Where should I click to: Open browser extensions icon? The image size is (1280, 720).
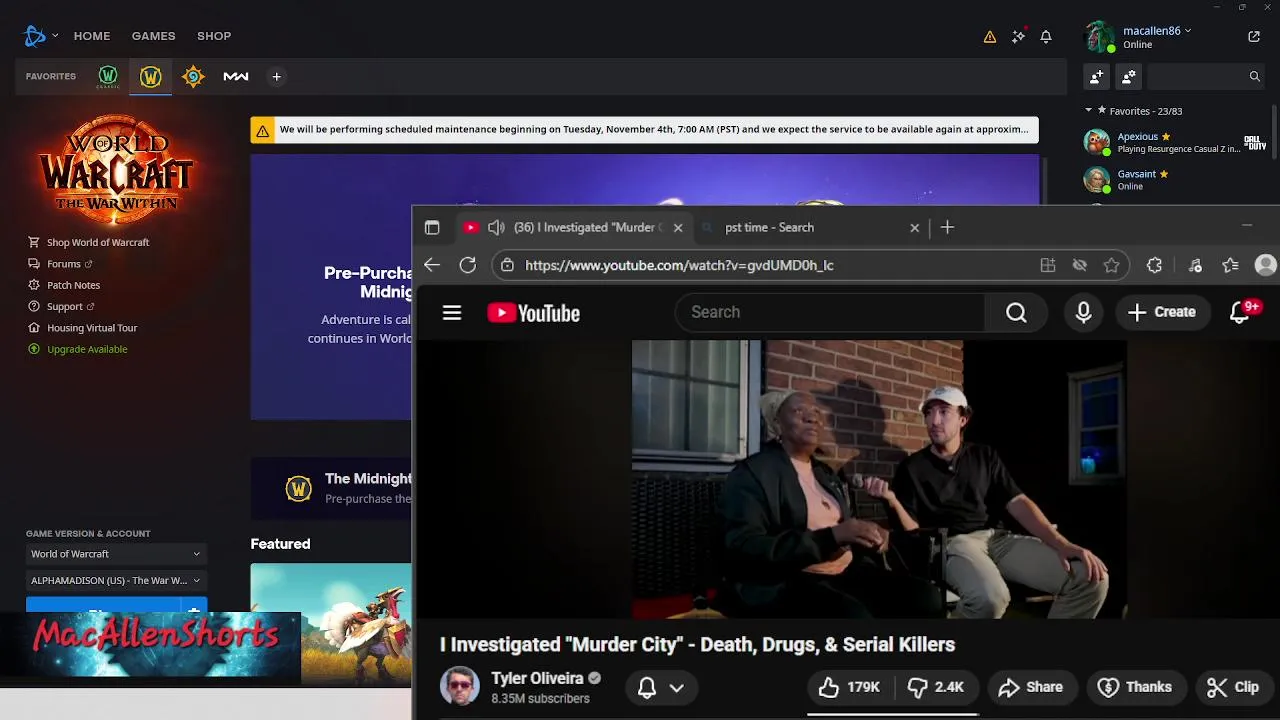click(1154, 265)
